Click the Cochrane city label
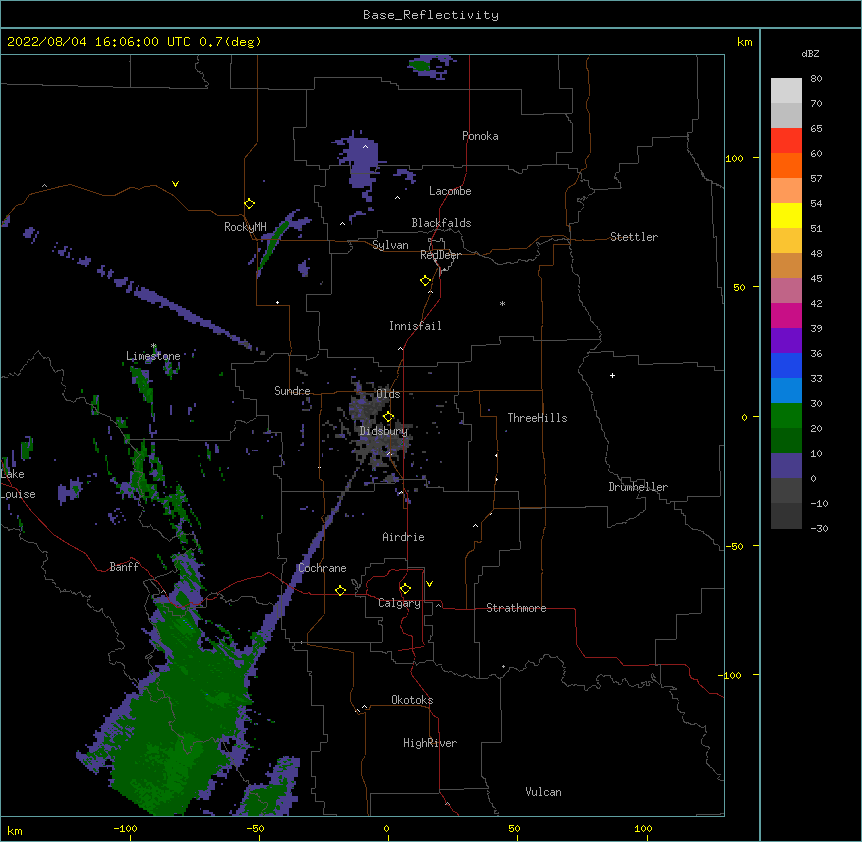 click(x=322, y=568)
